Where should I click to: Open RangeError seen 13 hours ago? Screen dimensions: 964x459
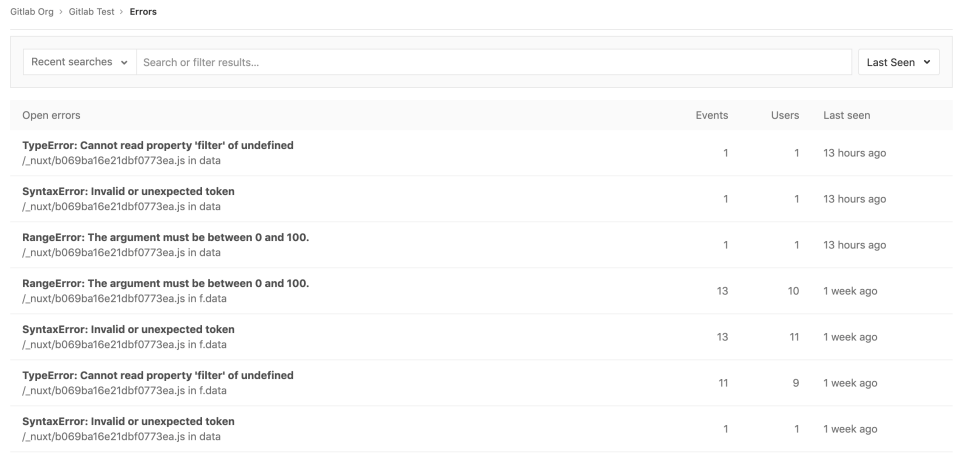pyautogui.click(x=165, y=237)
